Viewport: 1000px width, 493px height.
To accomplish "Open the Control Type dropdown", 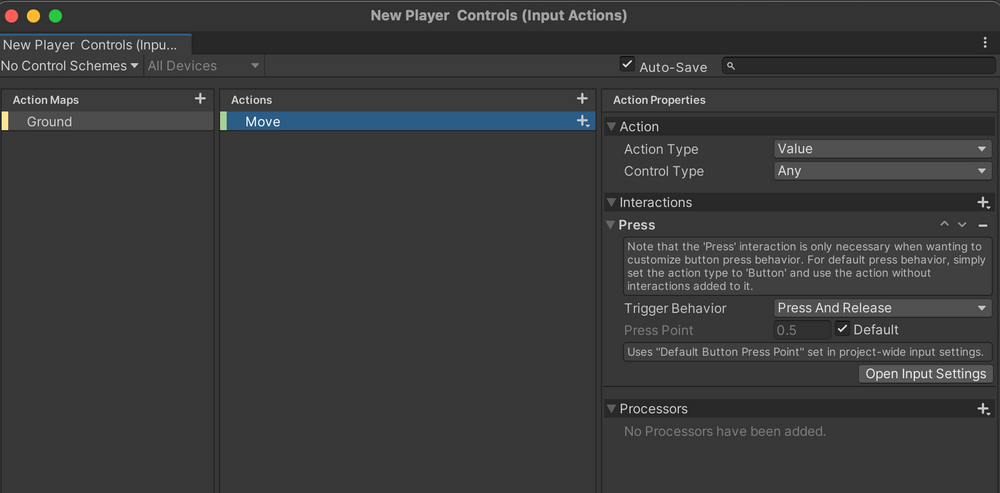I will coord(883,171).
